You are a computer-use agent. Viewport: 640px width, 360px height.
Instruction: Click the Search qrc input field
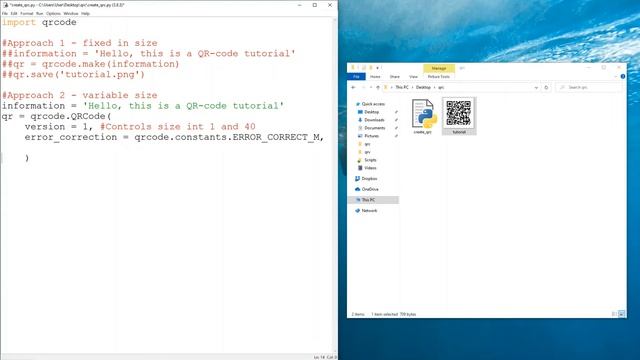(590, 87)
